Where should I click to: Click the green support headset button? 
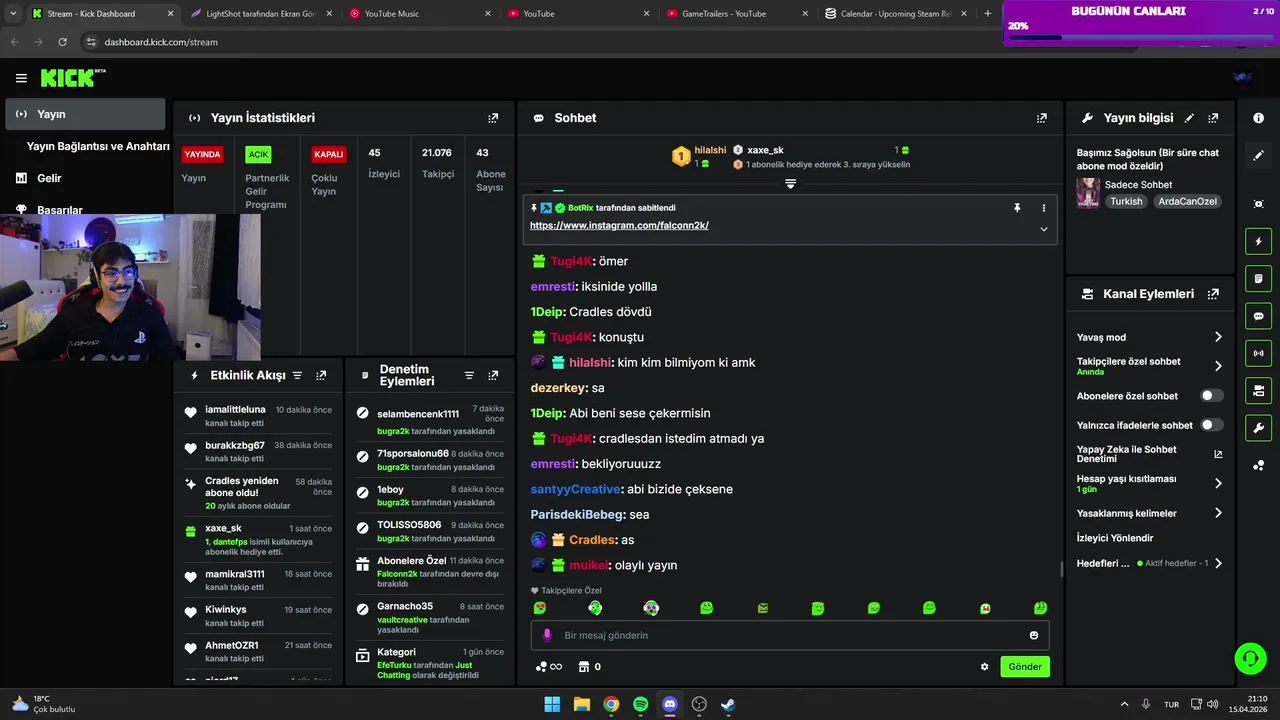(1250, 658)
